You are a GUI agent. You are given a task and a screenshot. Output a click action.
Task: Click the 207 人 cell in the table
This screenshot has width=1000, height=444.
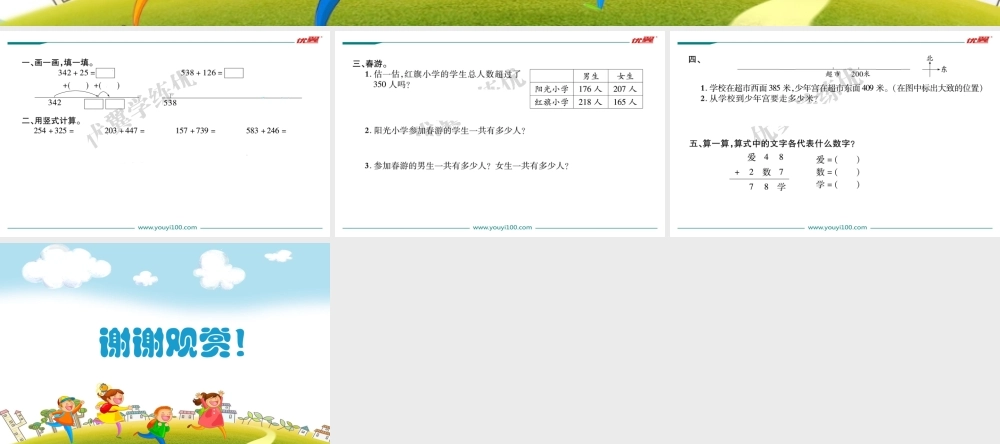pos(625,89)
